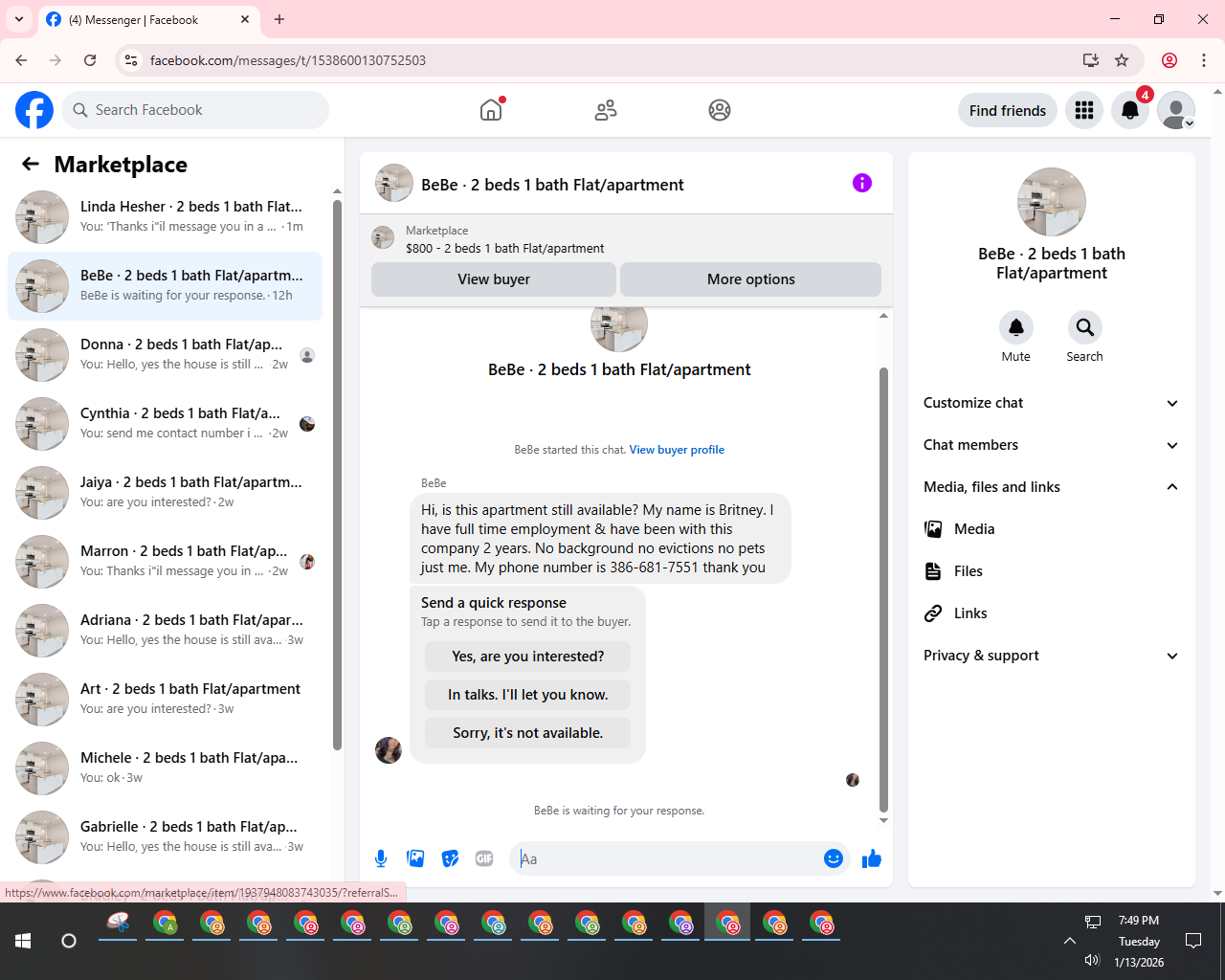Click the conversation list scrollbar
Viewport: 1225px width, 980px height.
tap(337, 475)
